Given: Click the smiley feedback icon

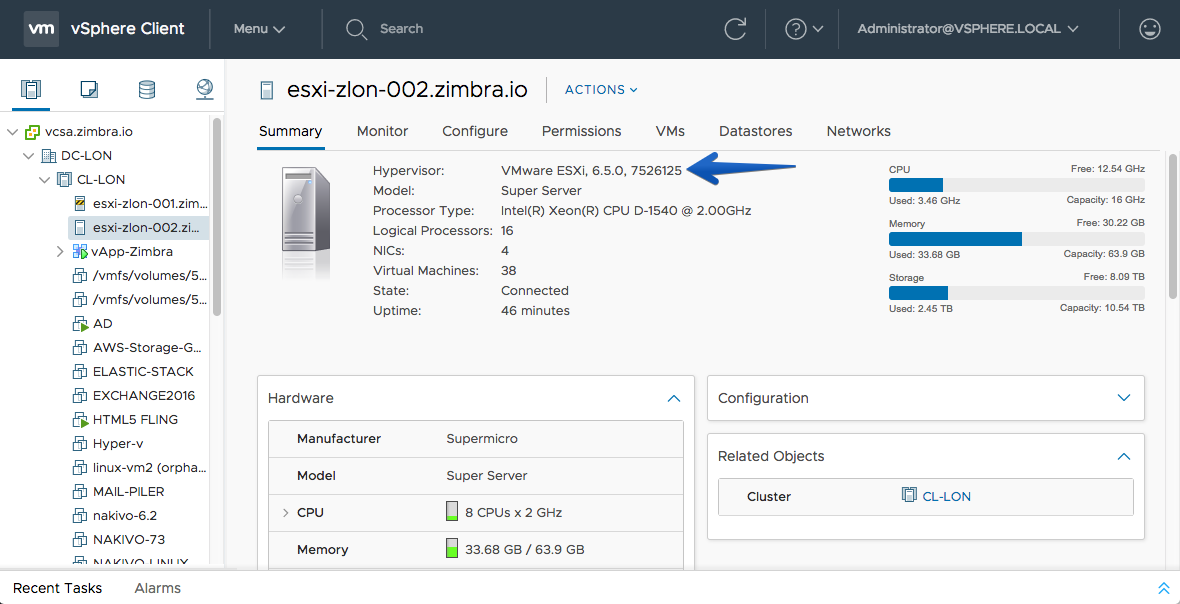Looking at the screenshot, I should 1149,29.
